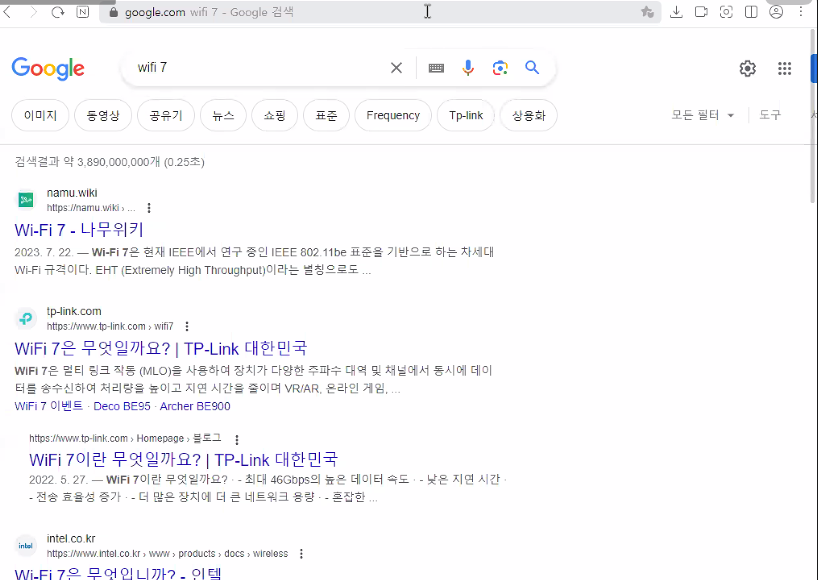The width and height of the screenshot is (818, 580).
Task: Select the 공유기 filter chip
Action: point(166,115)
